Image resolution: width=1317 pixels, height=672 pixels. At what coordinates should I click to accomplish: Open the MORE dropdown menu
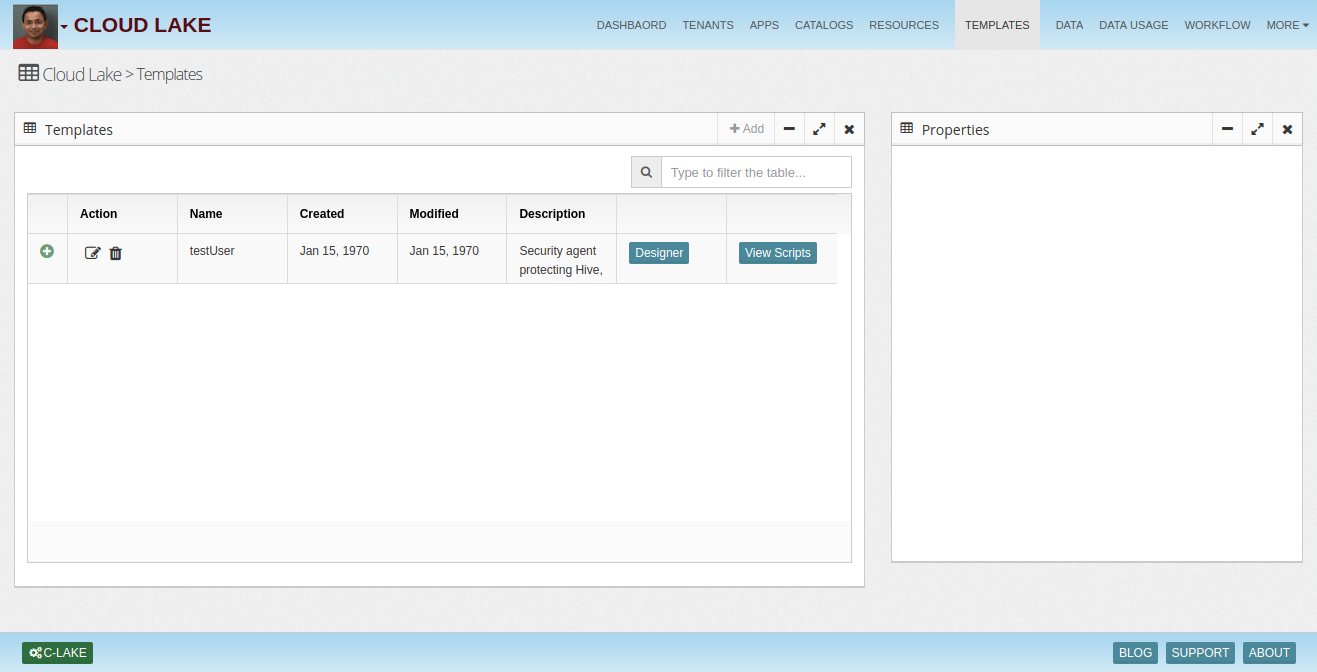[1287, 25]
